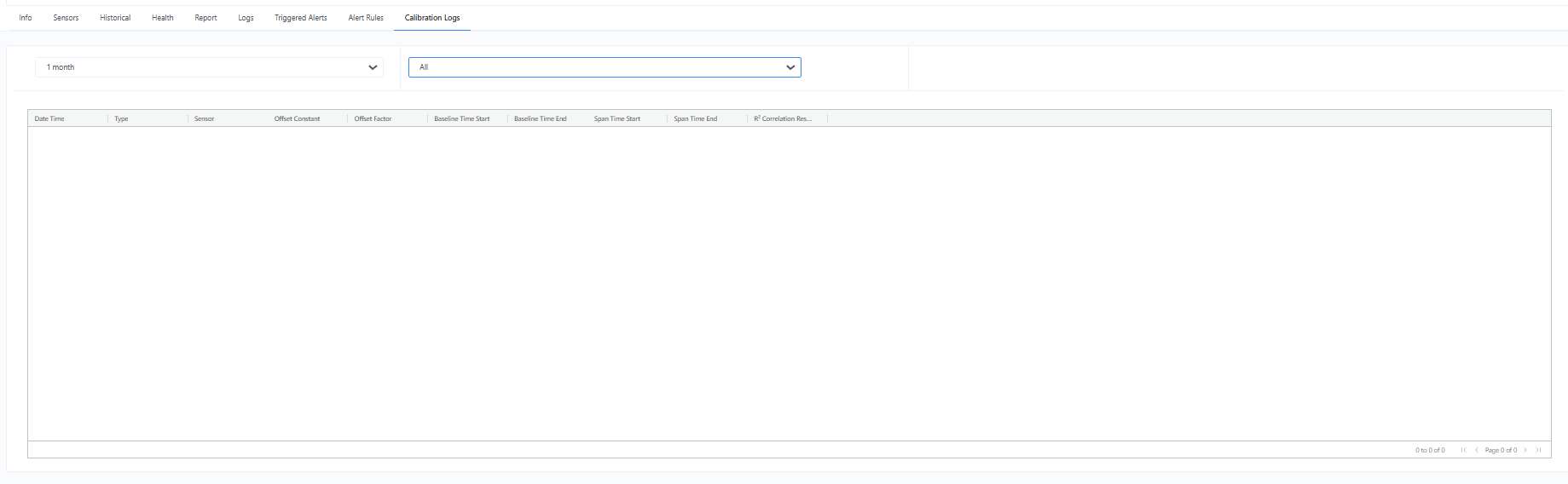The width and height of the screenshot is (1568, 484).
Task: Open the Sensors tab
Action: pos(66,18)
